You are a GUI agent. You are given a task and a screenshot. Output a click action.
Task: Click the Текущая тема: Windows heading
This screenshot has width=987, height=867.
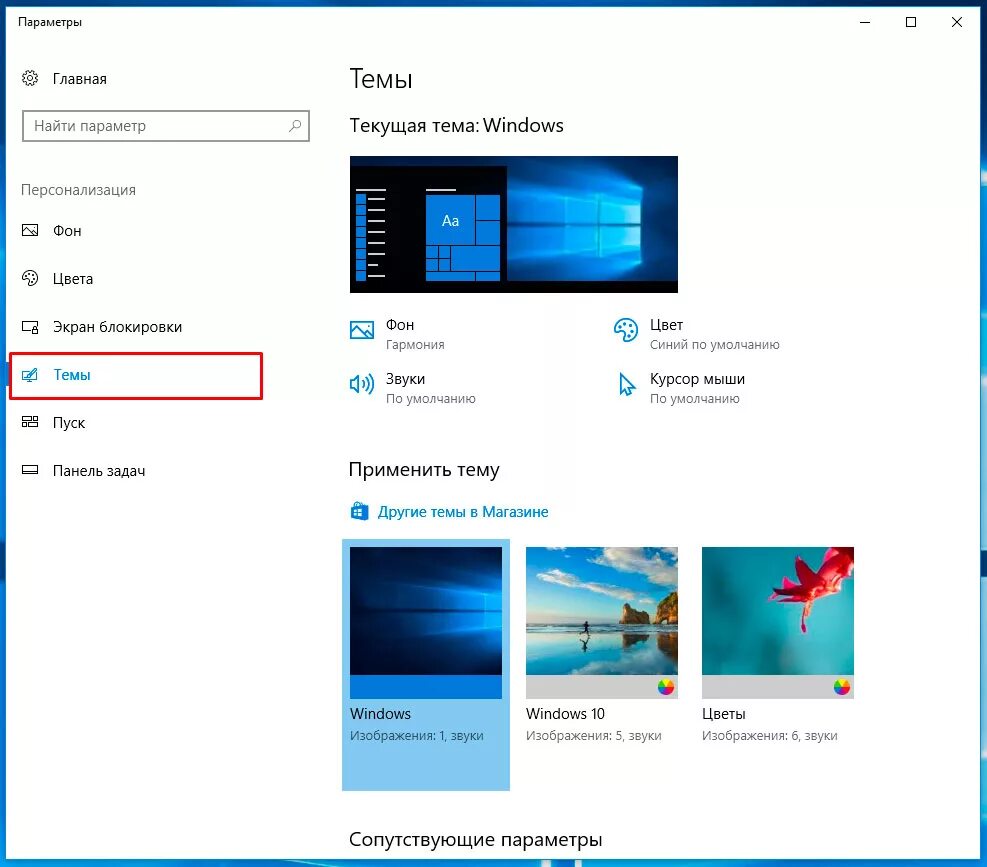456,125
